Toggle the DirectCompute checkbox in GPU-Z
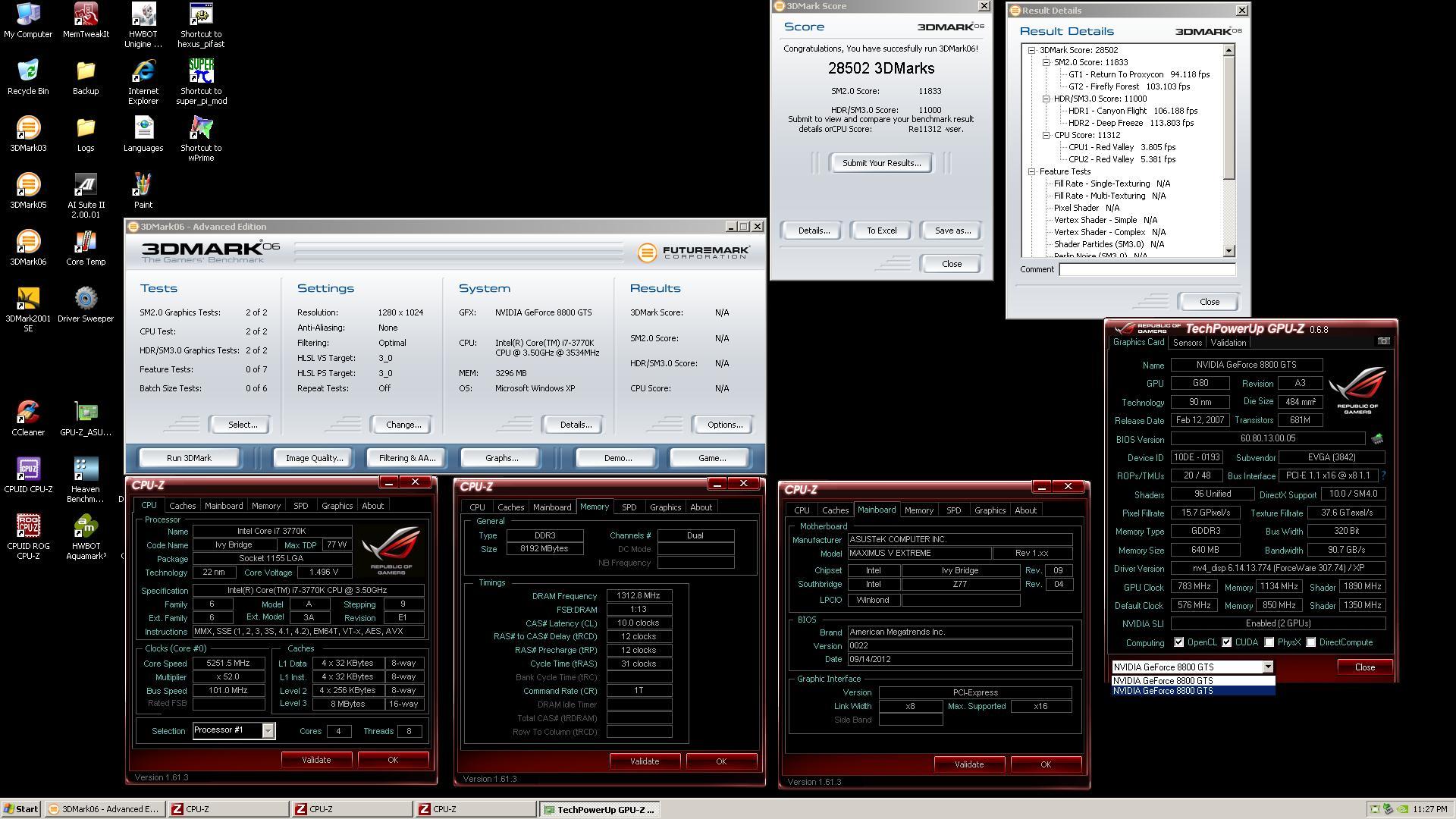This screenshot has width=1456, height=819. pos(1311,642)
